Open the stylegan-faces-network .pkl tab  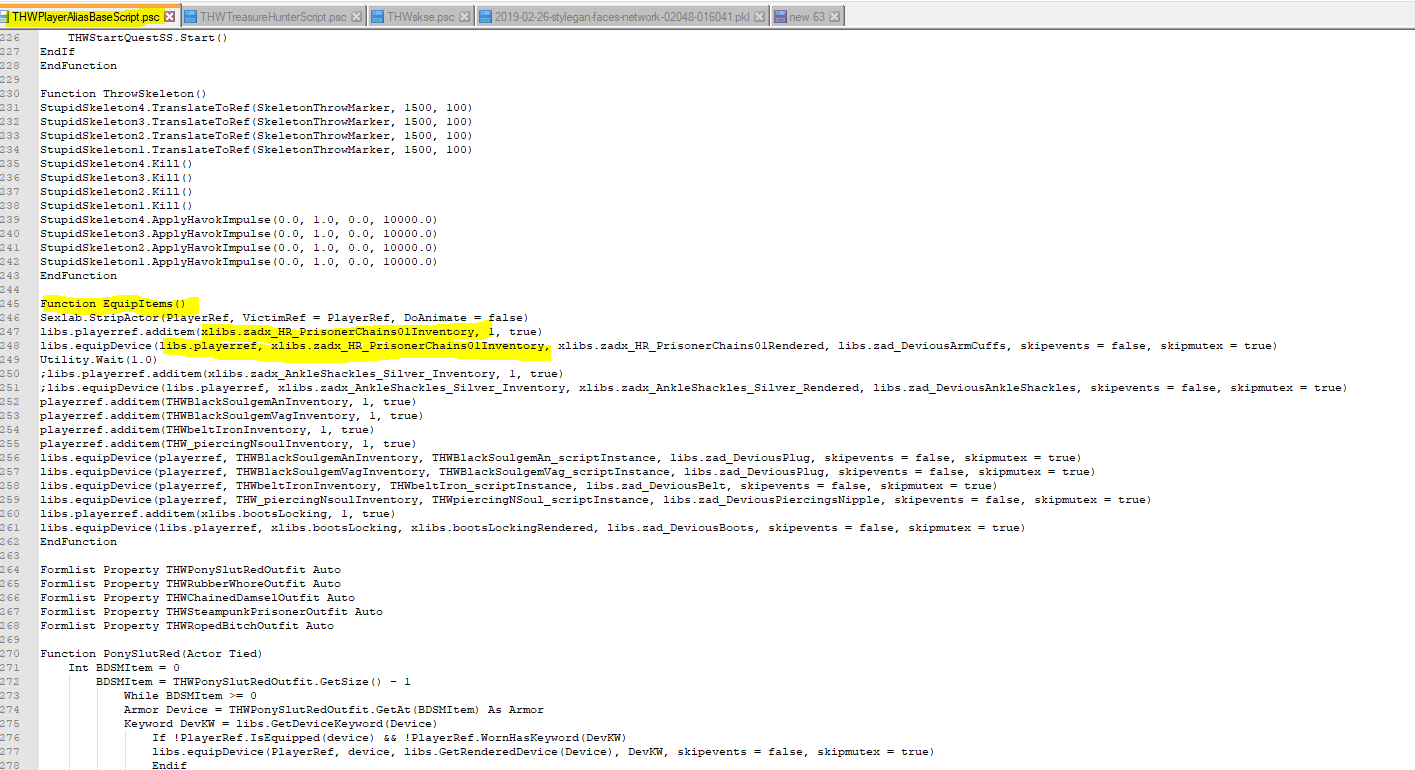click(624, 17)
